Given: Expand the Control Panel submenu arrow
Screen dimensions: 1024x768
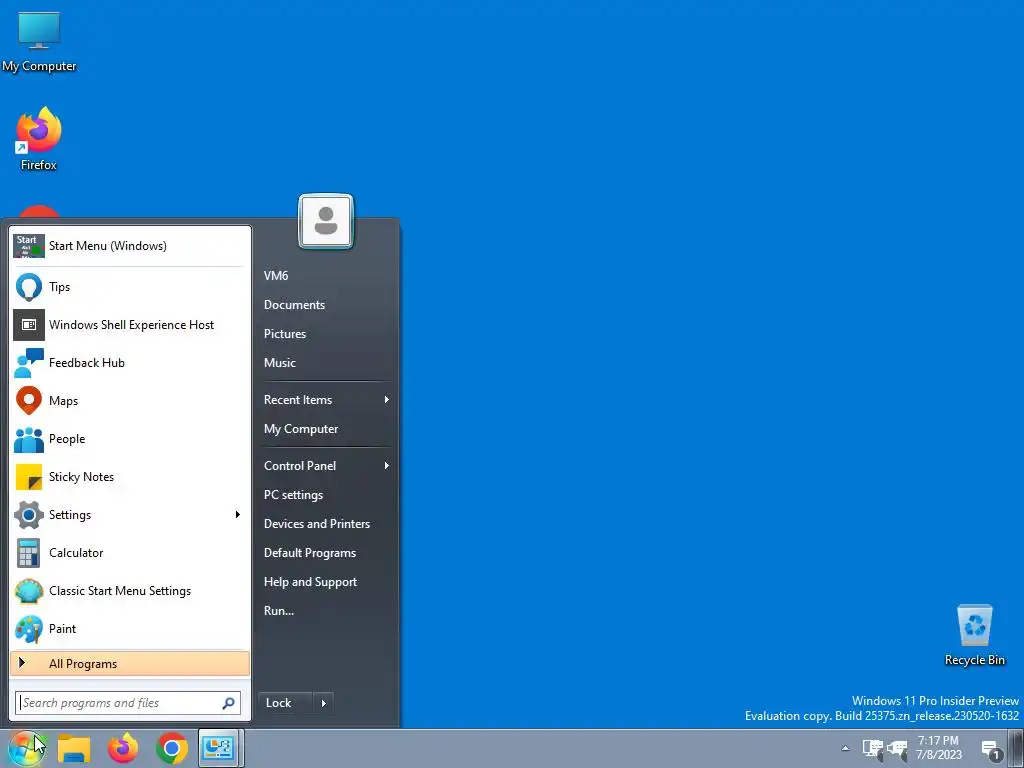Looking at the screenshot, I should pos(387,466).
